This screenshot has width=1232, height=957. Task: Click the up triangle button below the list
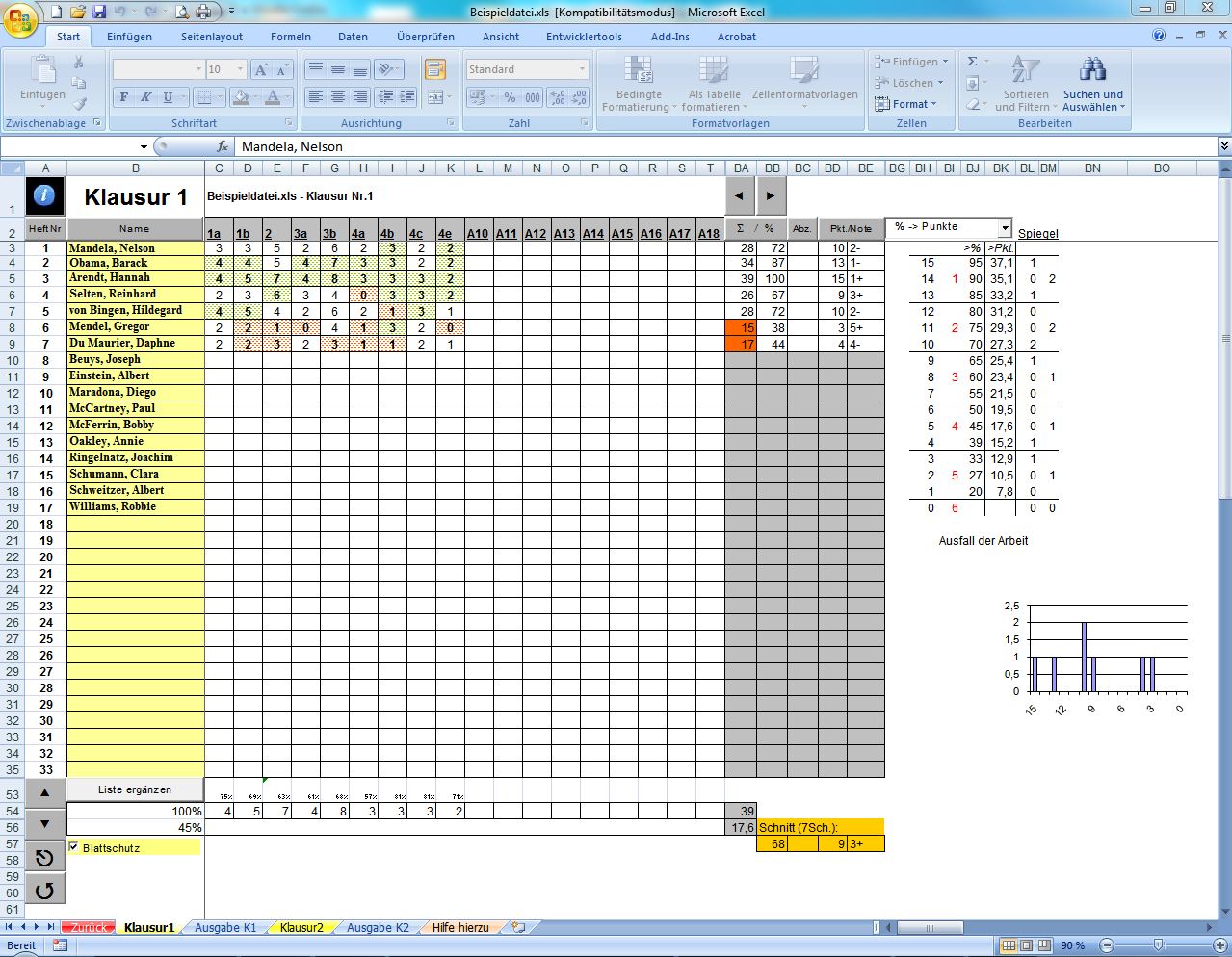coord(44,792)
